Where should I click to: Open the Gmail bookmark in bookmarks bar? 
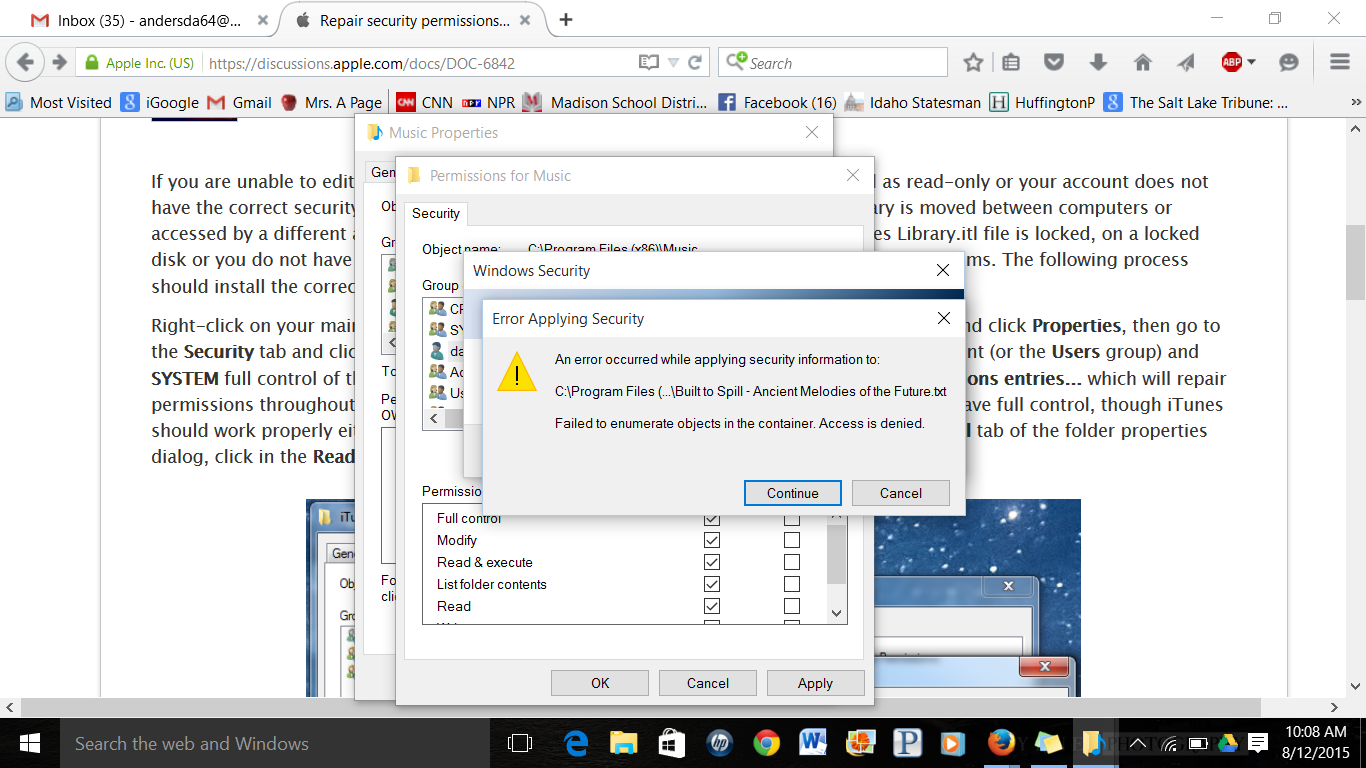tap(239, 102)
